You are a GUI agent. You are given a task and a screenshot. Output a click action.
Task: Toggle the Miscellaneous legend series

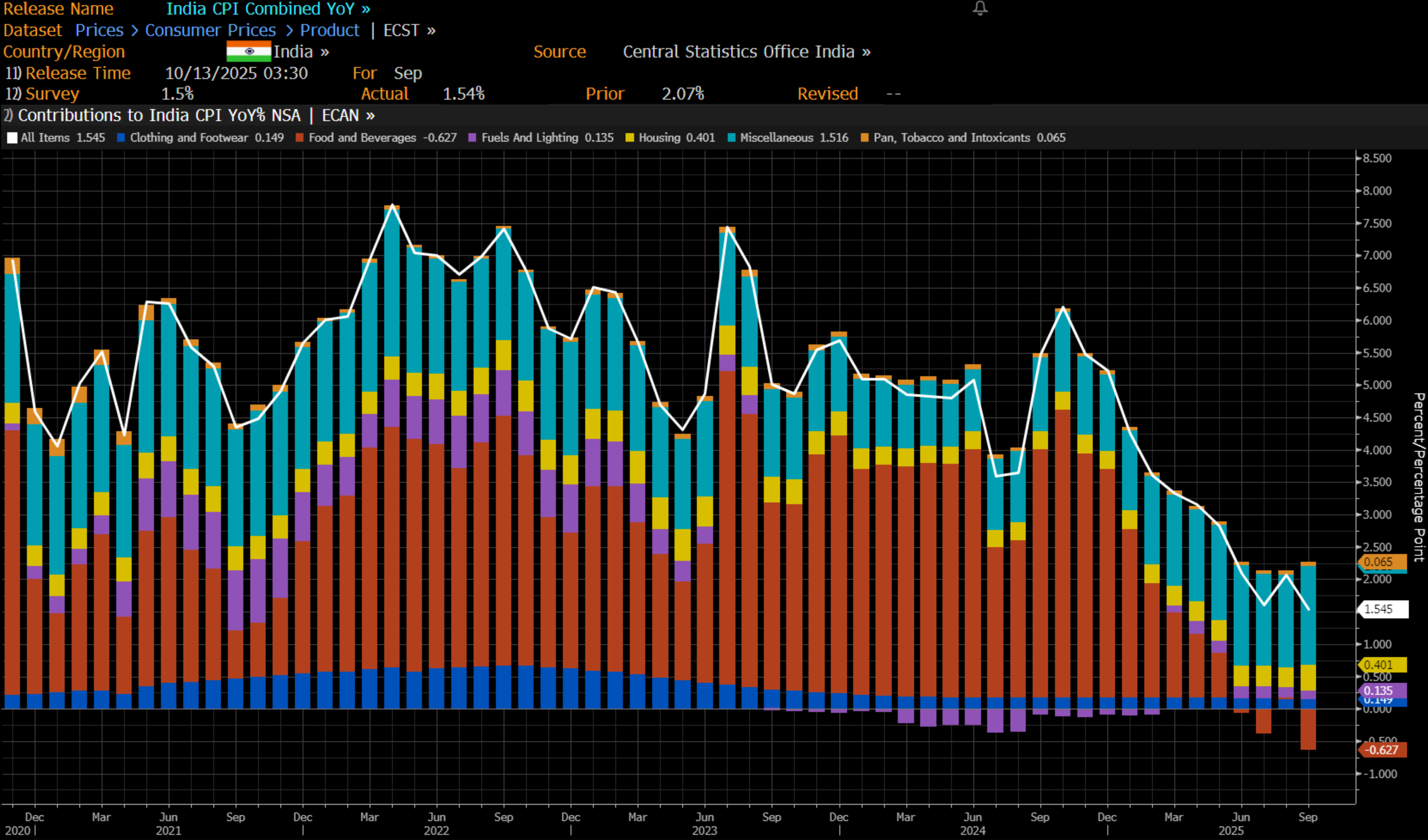click(776, 138)
